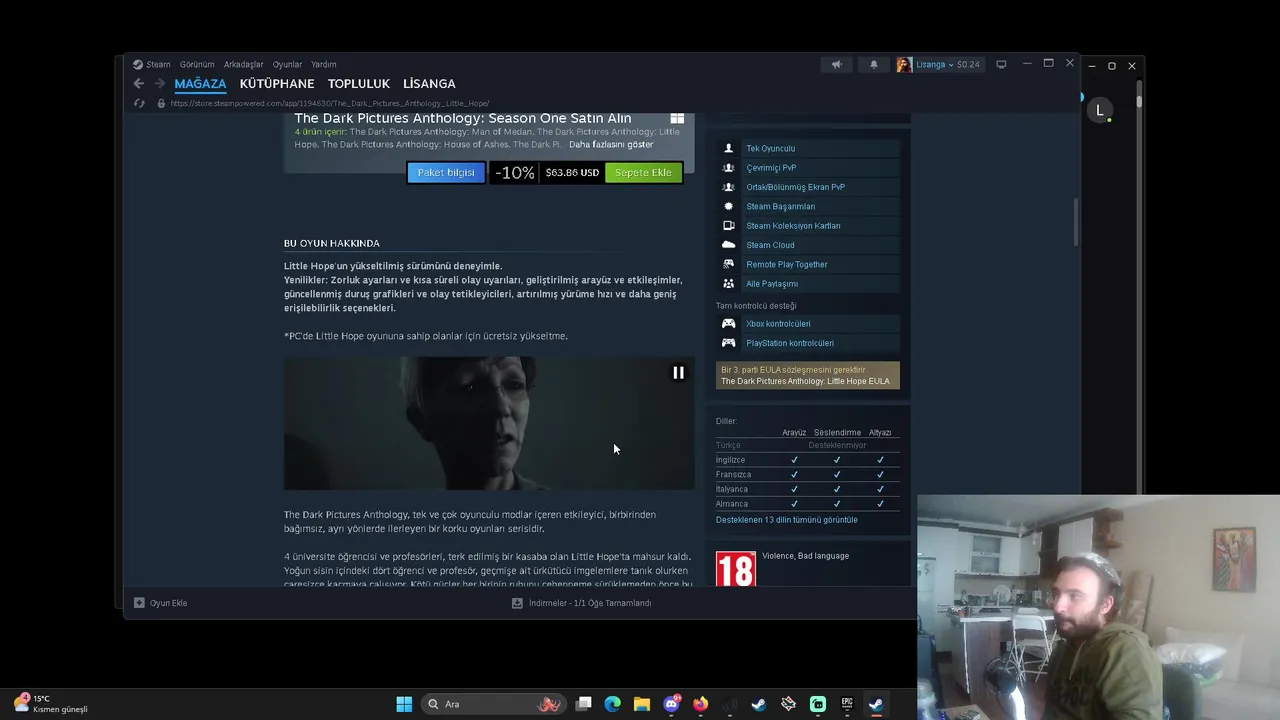
Task: Click the 18 age rating badge
Action: pyautogui.click(x=736, y=568)
